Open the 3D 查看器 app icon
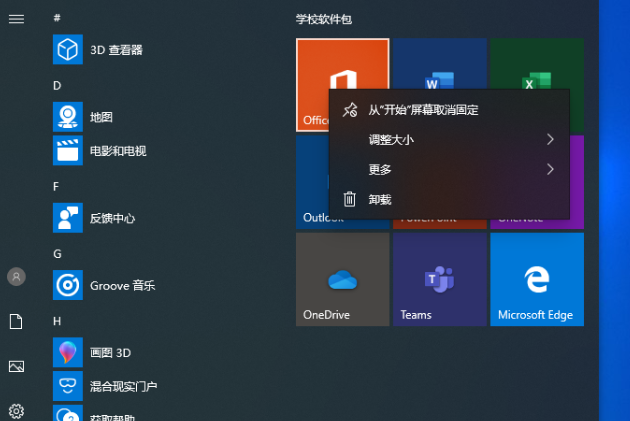Image resolution: width=630 pixels, height=421 pixels. tap(68, 49)
